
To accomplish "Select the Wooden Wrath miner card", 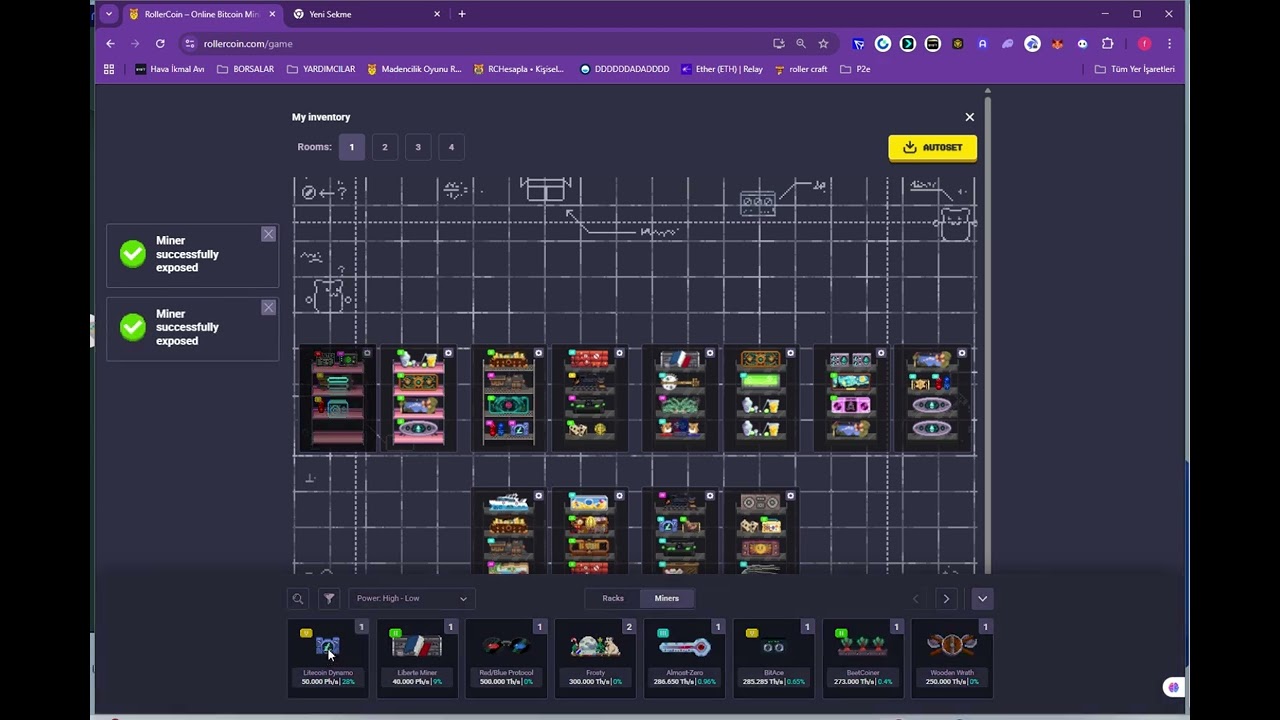I will 952,657.
